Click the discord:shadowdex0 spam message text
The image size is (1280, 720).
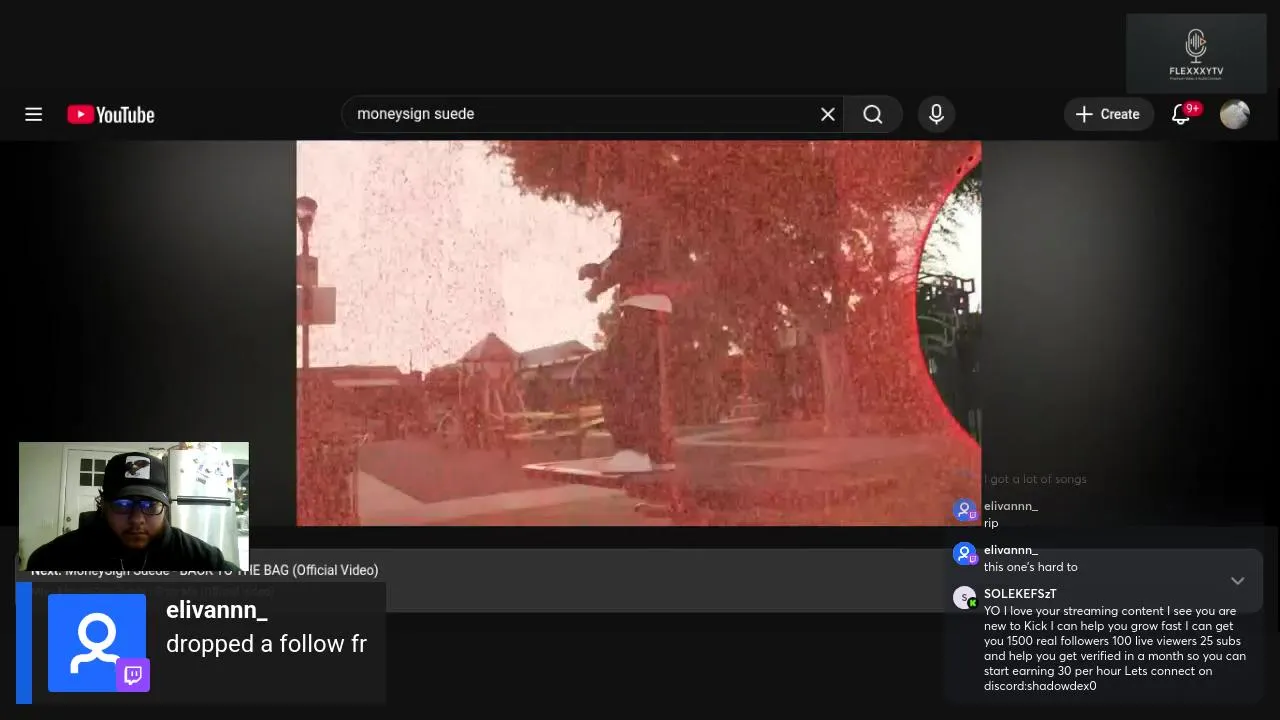tap(1115, 648)
